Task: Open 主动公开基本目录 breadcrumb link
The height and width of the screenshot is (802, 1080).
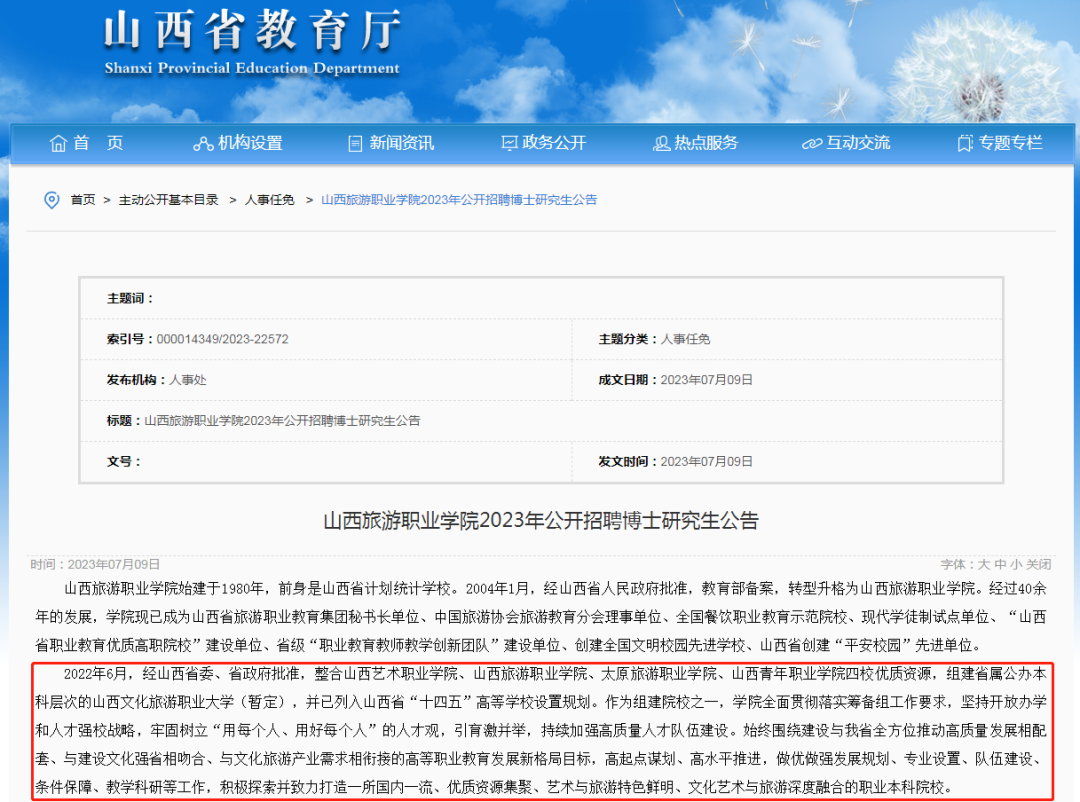Action: tap(168, 200)
